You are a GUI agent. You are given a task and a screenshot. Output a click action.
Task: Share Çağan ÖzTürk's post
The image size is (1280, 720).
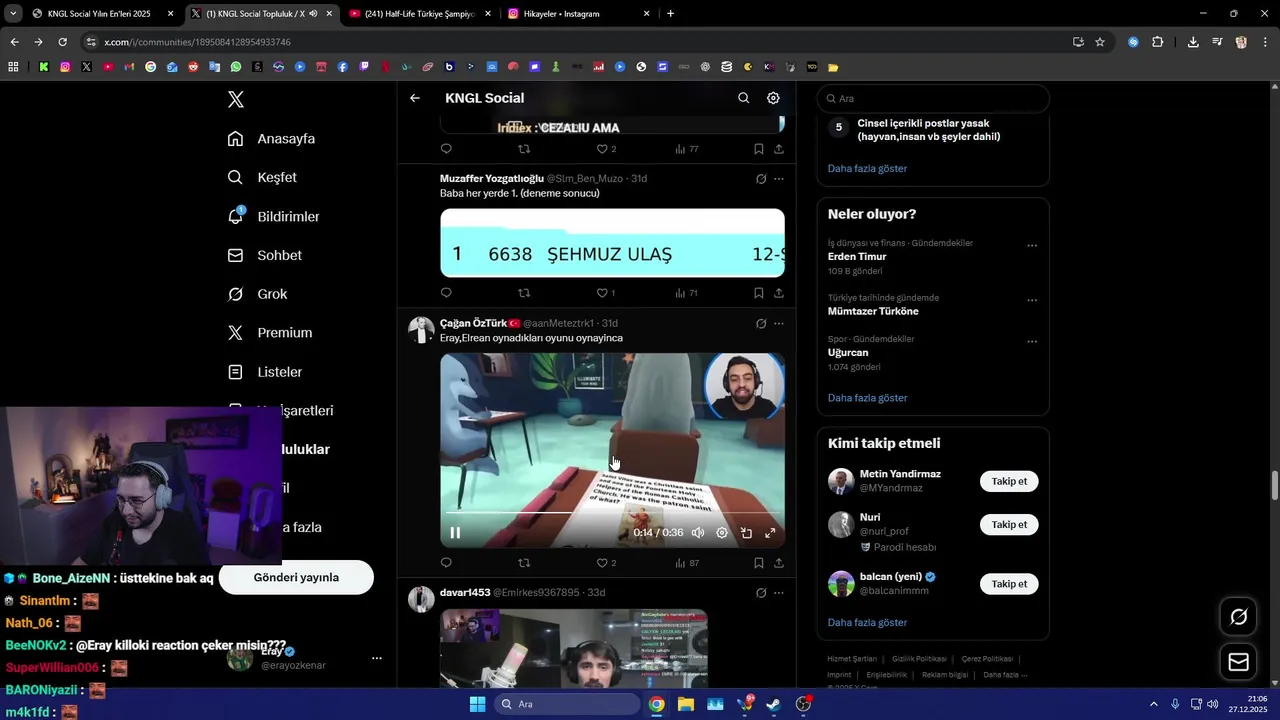(779, 563)
